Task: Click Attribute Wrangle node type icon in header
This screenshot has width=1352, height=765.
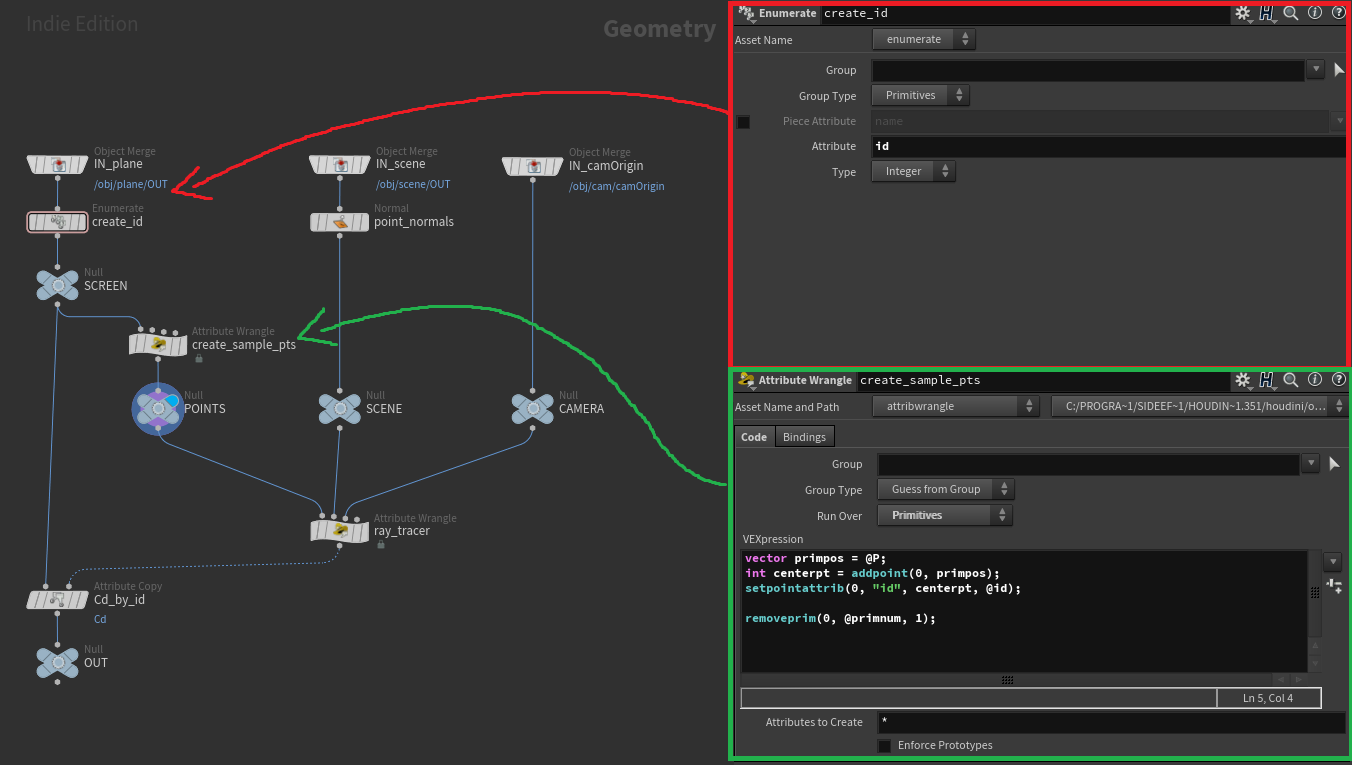Action: (x=746, y=380)
